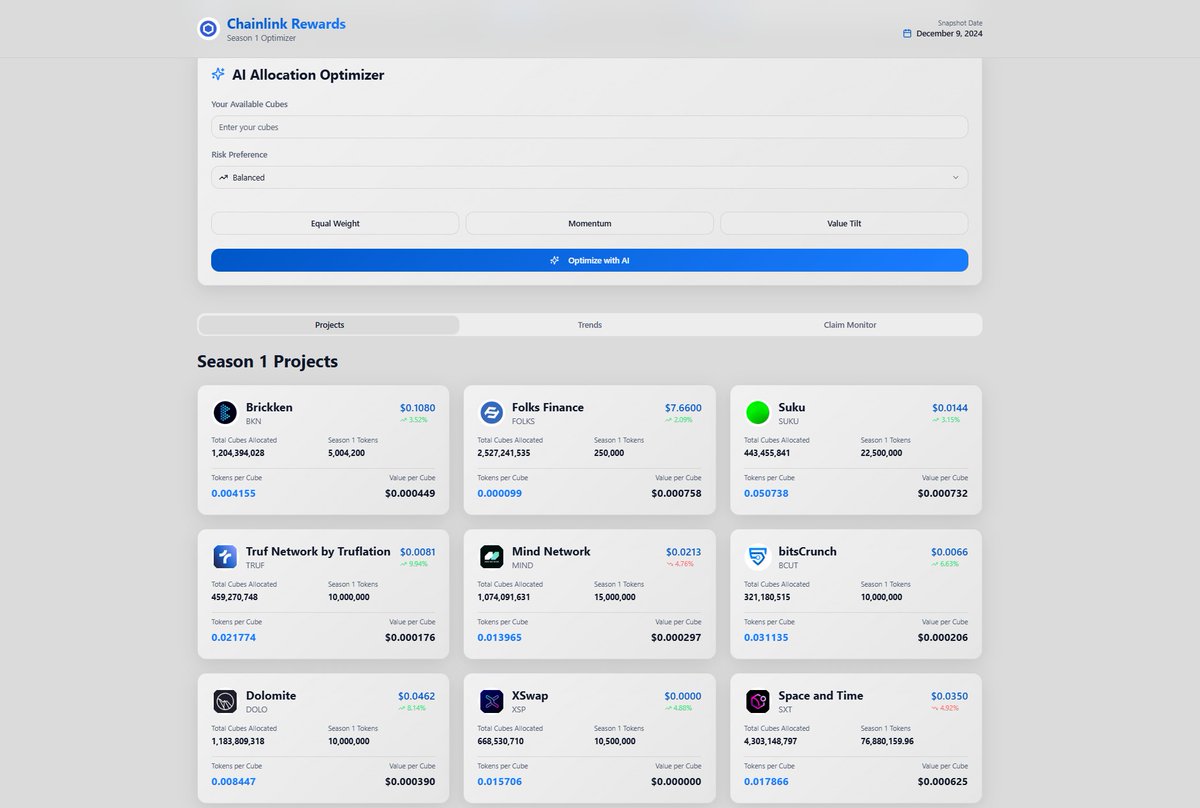Click Mind Network price $0.0213
1200x808 pixels.
[684, 552]
